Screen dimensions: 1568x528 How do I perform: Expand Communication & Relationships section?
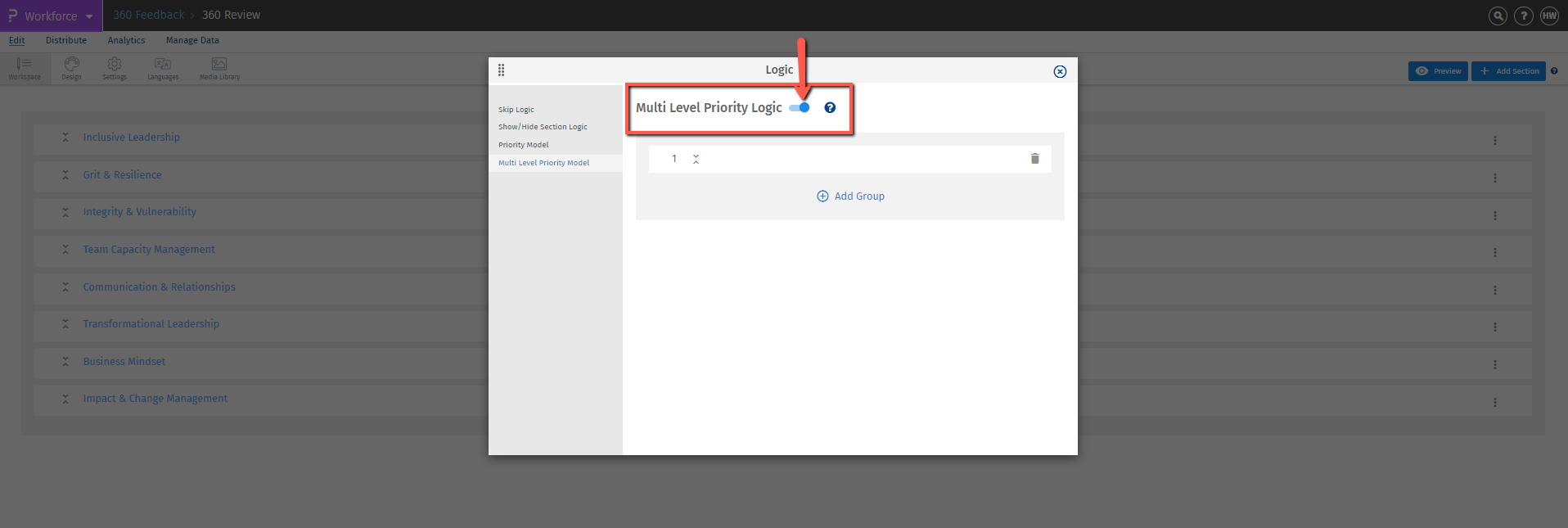pos(65,287)
